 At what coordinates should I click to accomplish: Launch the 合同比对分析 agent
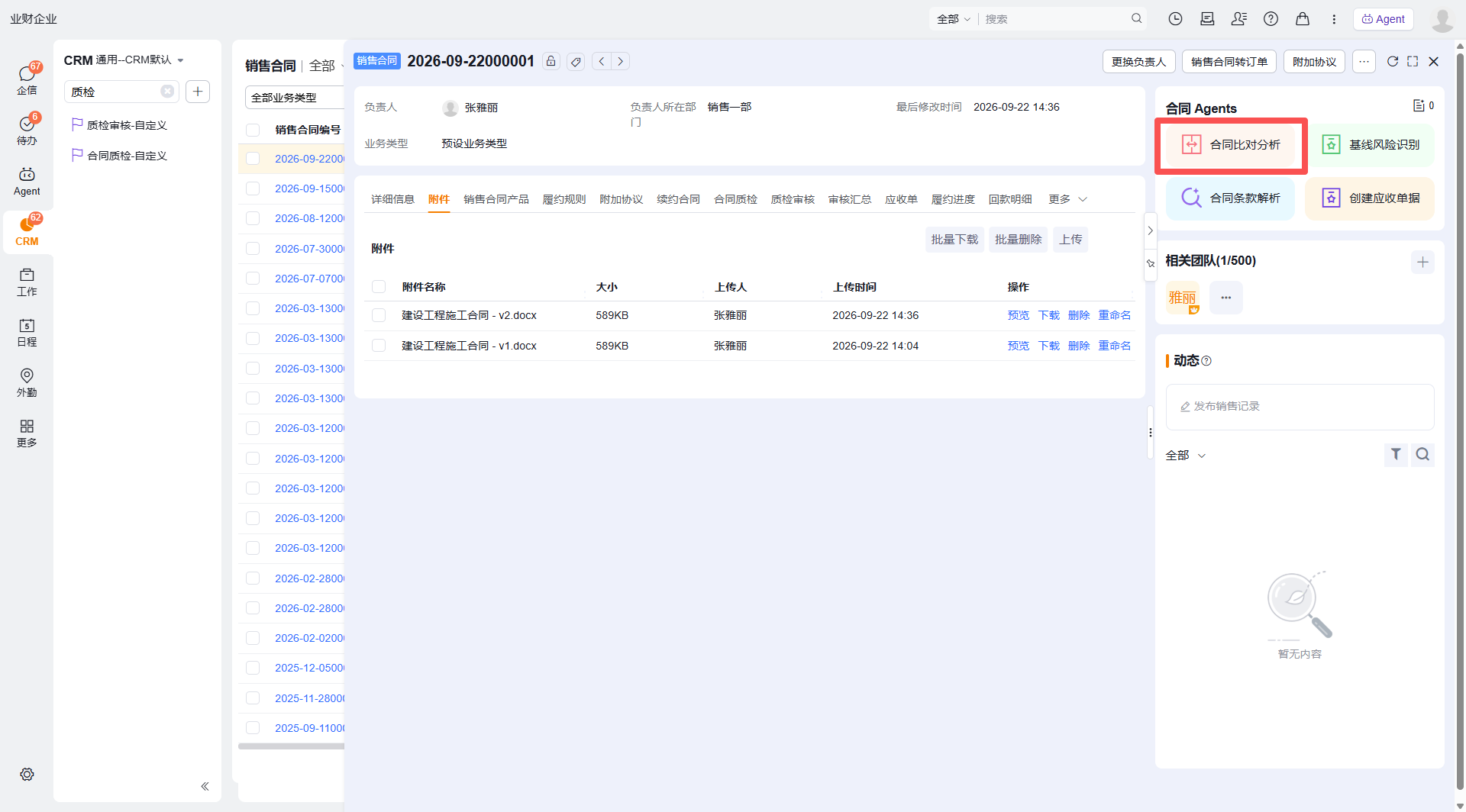[1231, 145]
